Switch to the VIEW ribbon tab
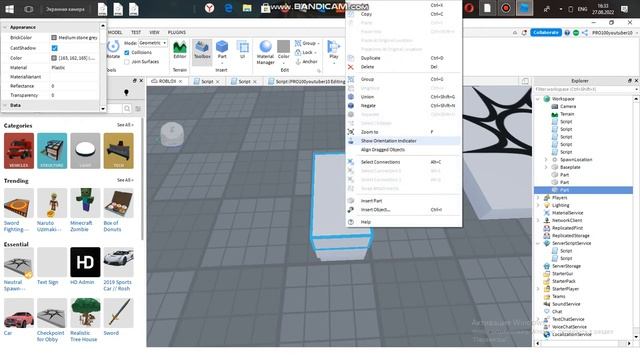Image resolution: width=640 pixels, height=360 pixels. [154, 32]
